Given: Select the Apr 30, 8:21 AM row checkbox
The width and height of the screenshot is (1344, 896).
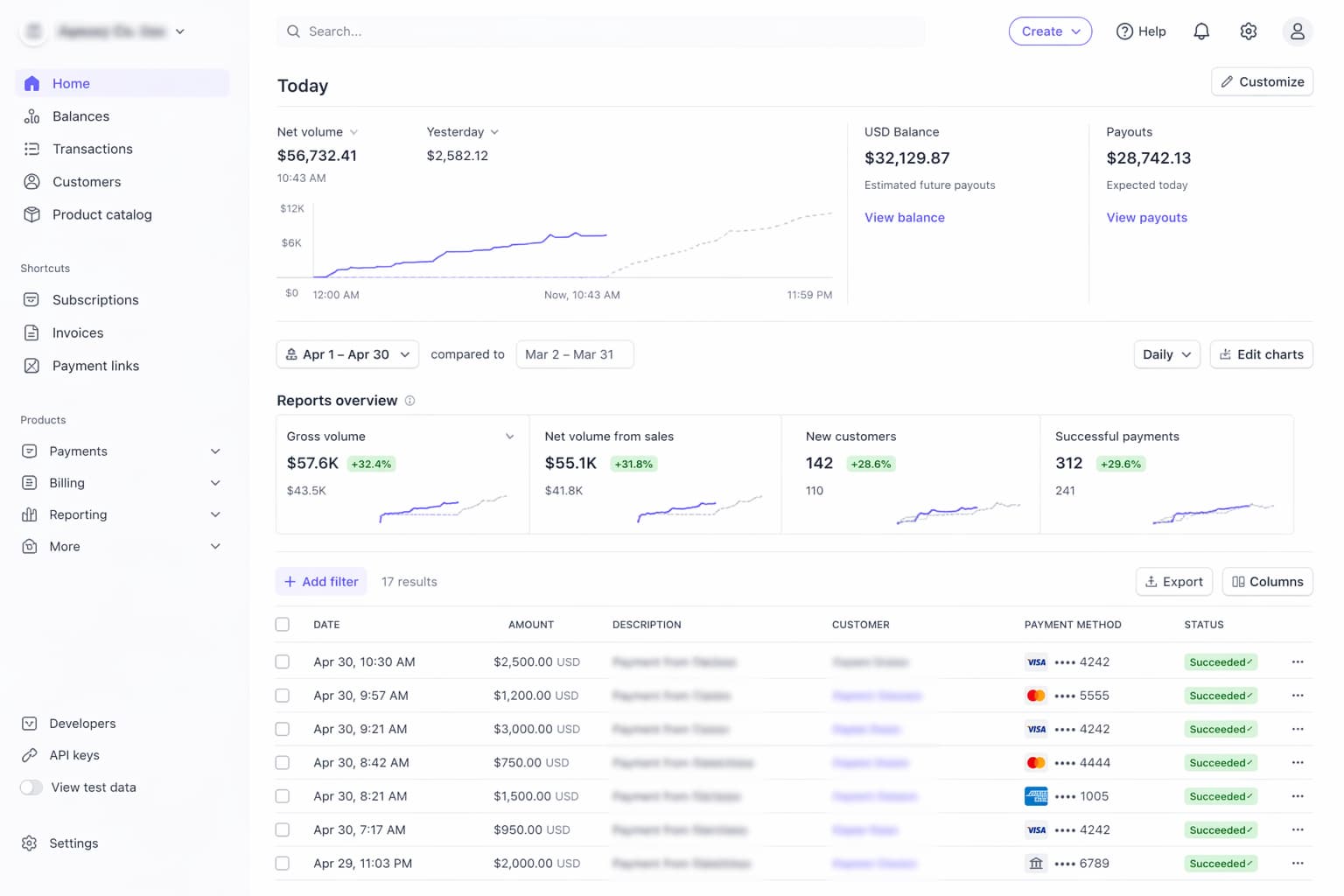Looking at the screenshot, I should [282, 796].
